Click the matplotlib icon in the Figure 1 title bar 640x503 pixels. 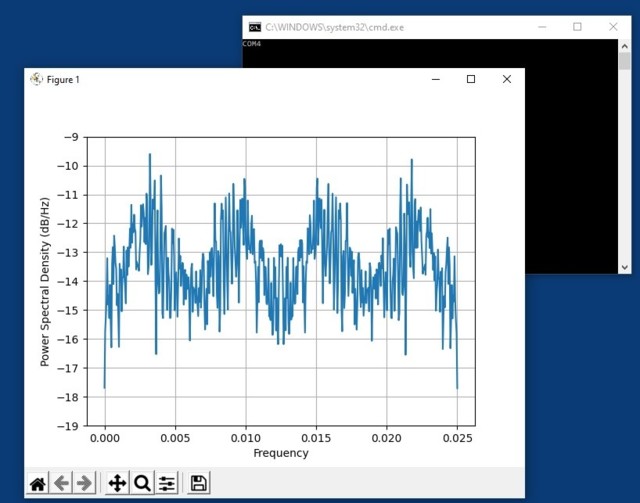36,79
